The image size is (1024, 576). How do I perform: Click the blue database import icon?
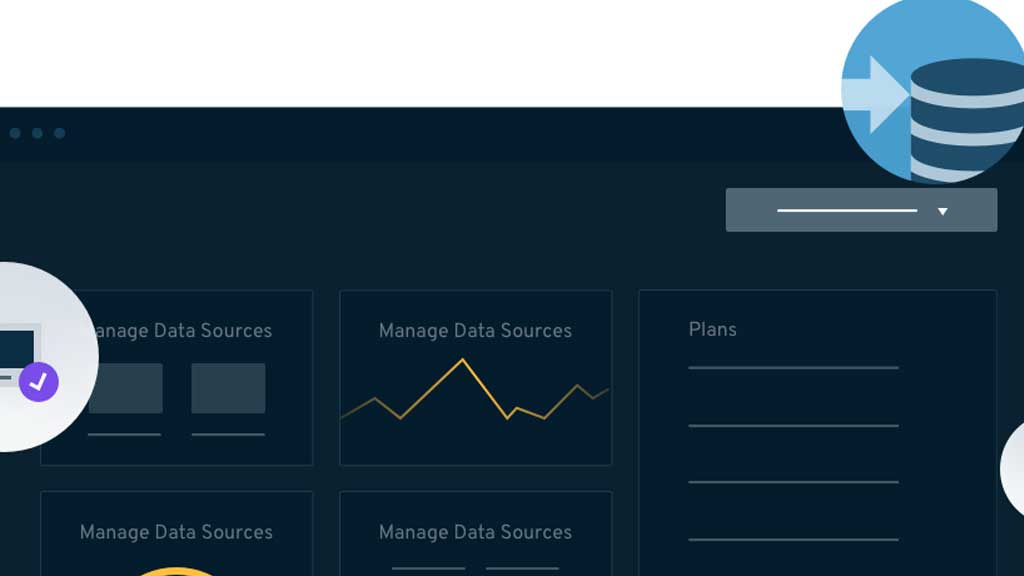934,89
